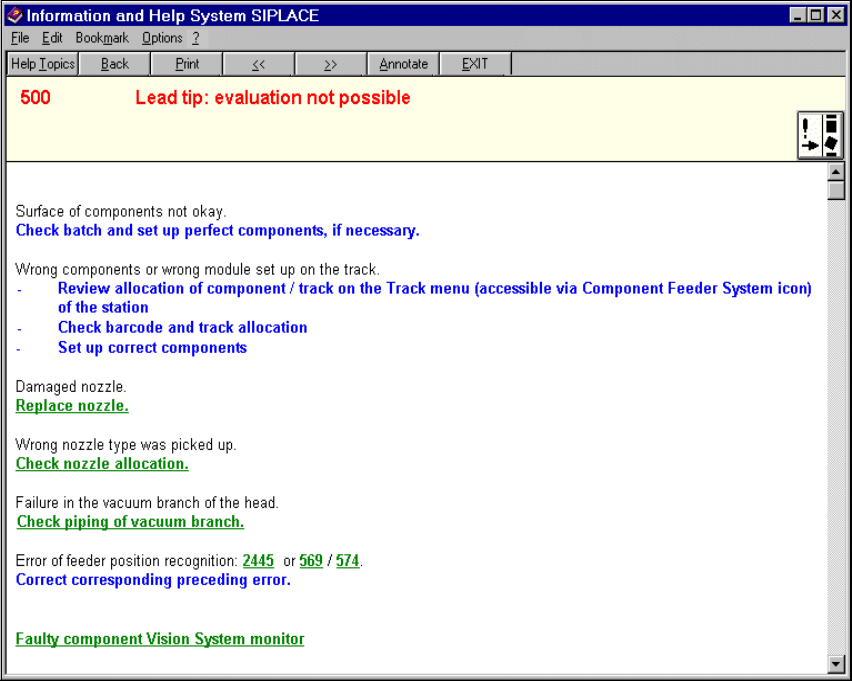Go Back to previous help page
The image size is (852, 681).
[x=115, y=64]
